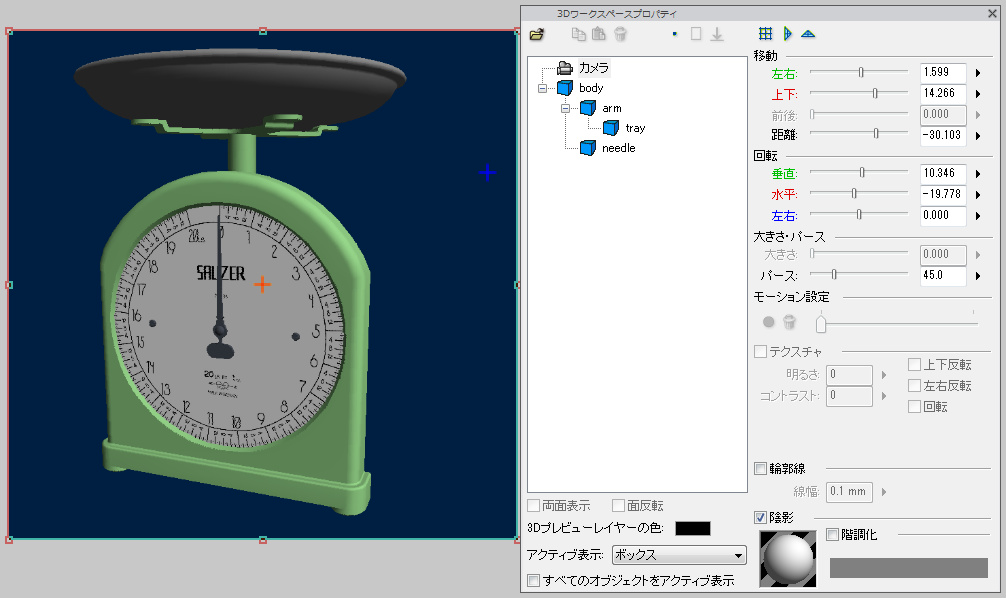1006x598 pixels.
Task: Click the open folder icon in the toolbar
Action: 537,34
